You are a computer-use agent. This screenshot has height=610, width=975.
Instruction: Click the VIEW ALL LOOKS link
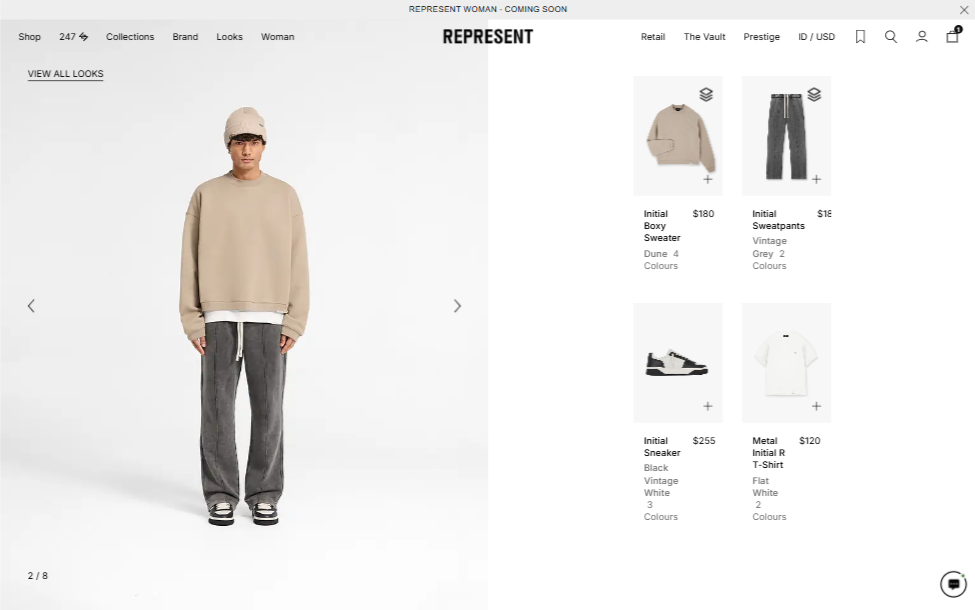65,74
